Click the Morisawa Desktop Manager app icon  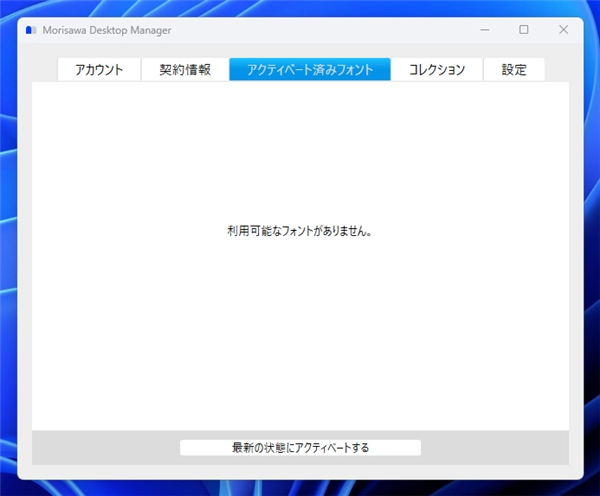click(x=31, y=30)
